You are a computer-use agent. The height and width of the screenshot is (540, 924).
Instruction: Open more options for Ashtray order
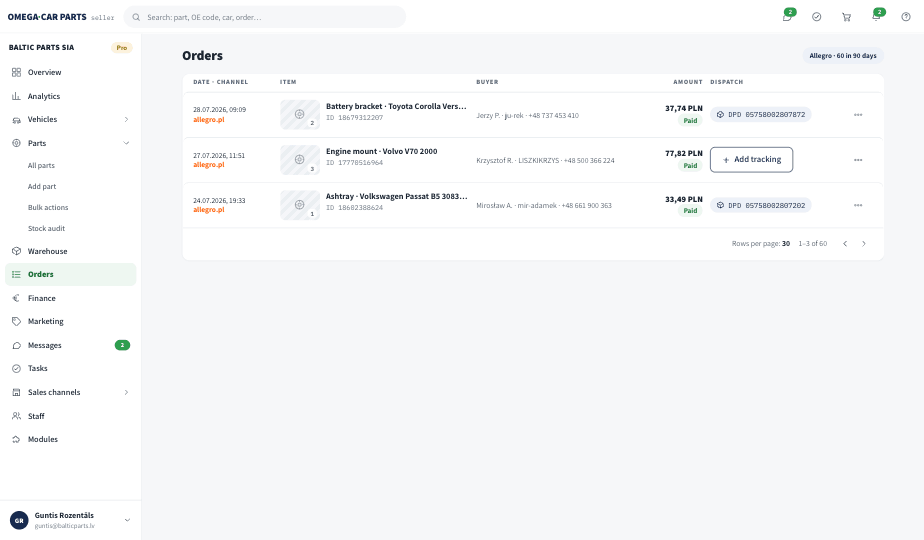858,205
